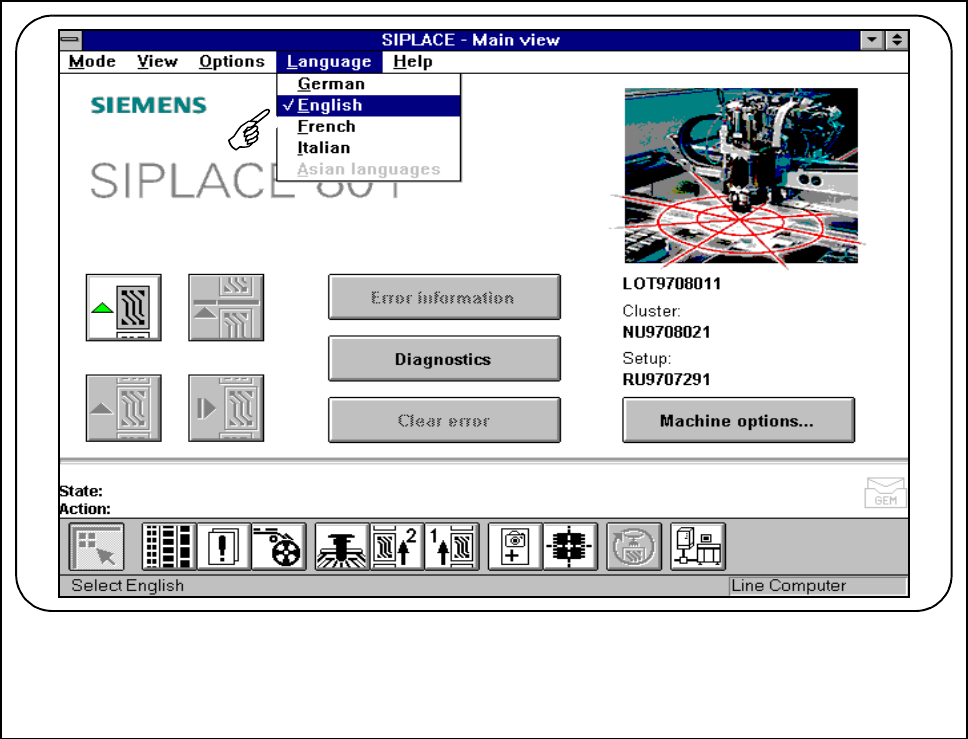Click the dual conveyor board icon in the top row

click(x=226, y=307)
